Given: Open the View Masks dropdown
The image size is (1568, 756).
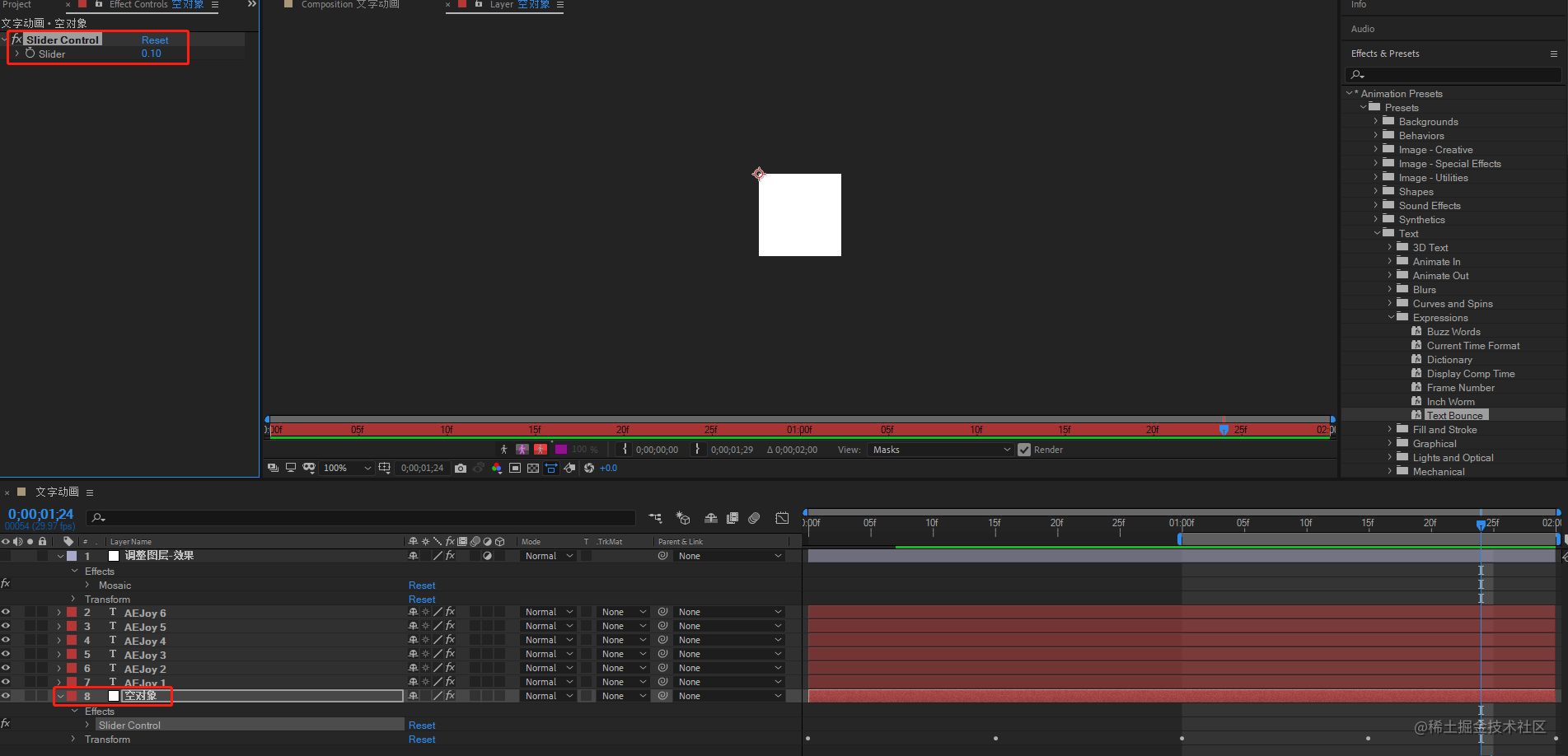Looking at the screenshot, I should pos(941,450).
